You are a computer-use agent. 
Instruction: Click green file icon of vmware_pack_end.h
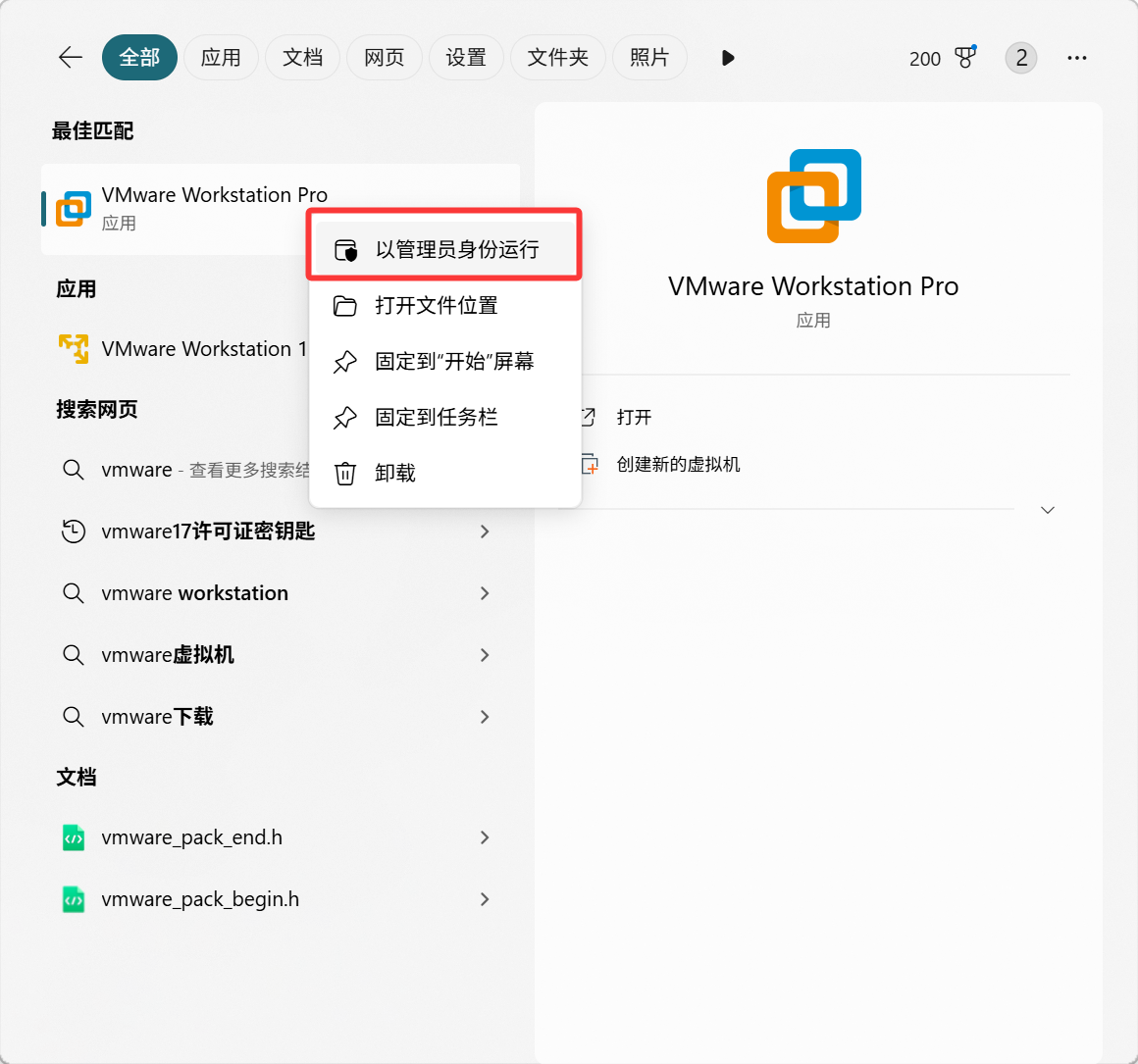pos(74,837)
